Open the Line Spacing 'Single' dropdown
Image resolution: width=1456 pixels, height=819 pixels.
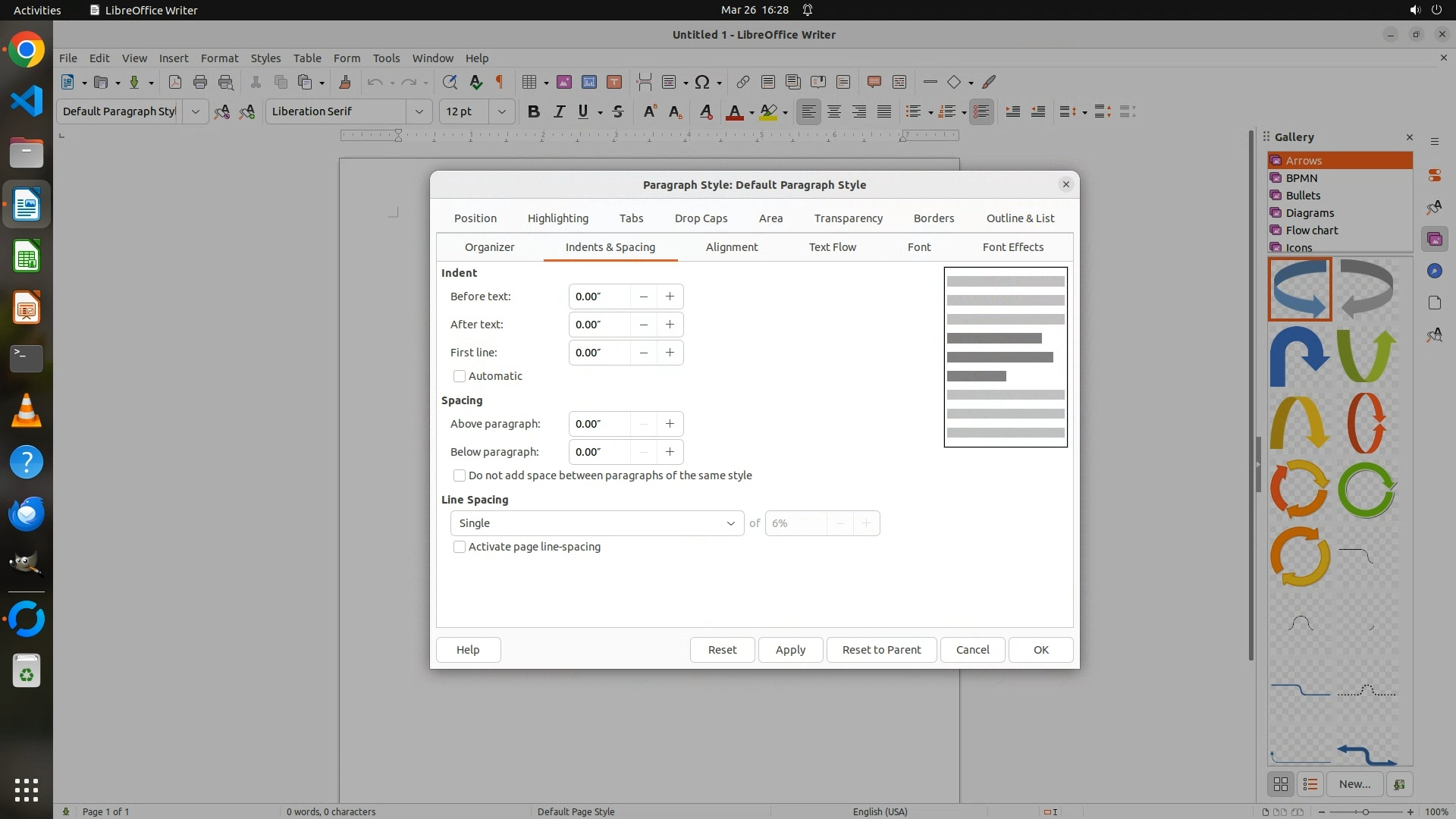[597, 523]
